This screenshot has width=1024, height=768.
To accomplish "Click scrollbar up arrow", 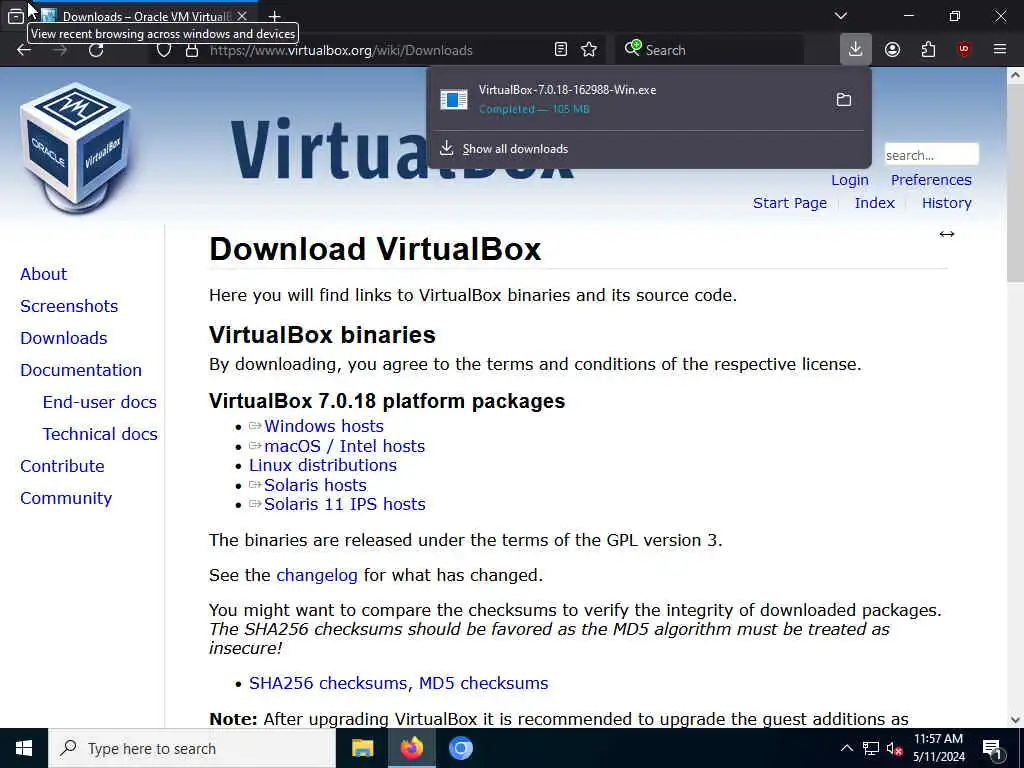I will [x=1016, y=74].
